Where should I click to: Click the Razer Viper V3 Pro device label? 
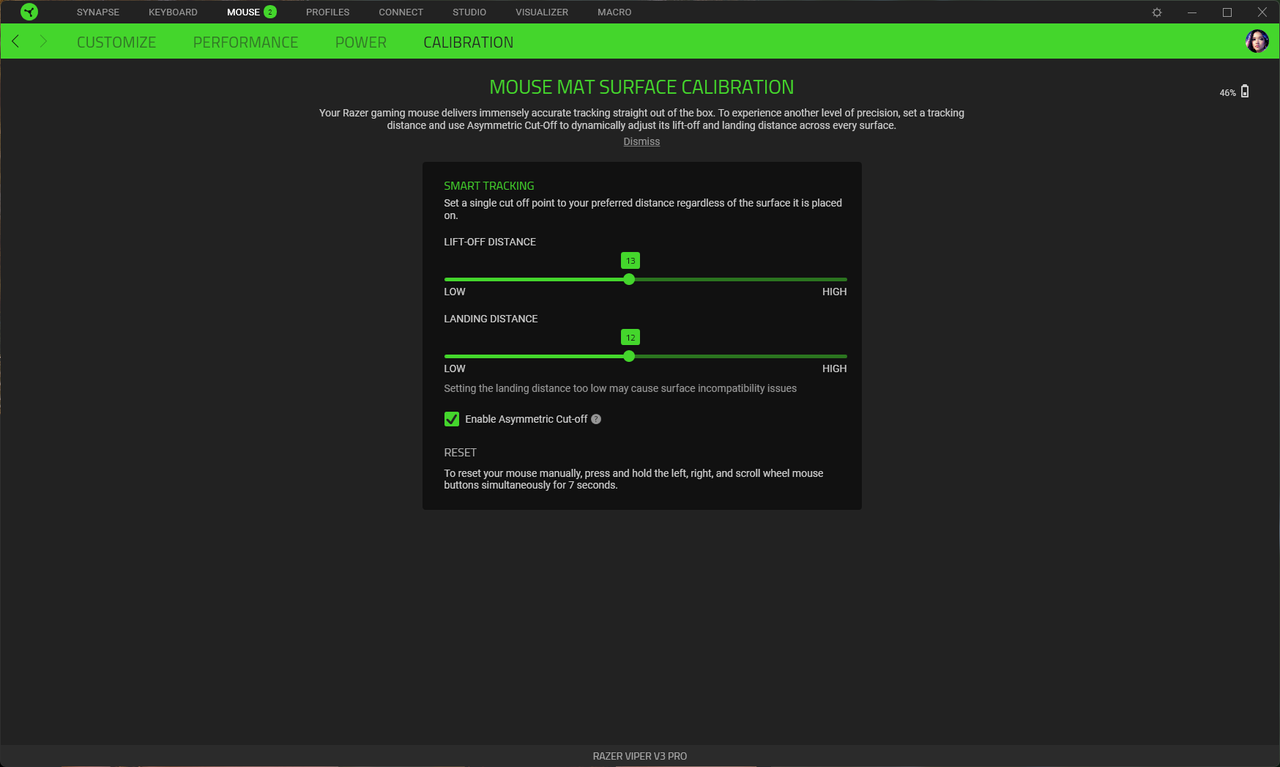point(640,756)
